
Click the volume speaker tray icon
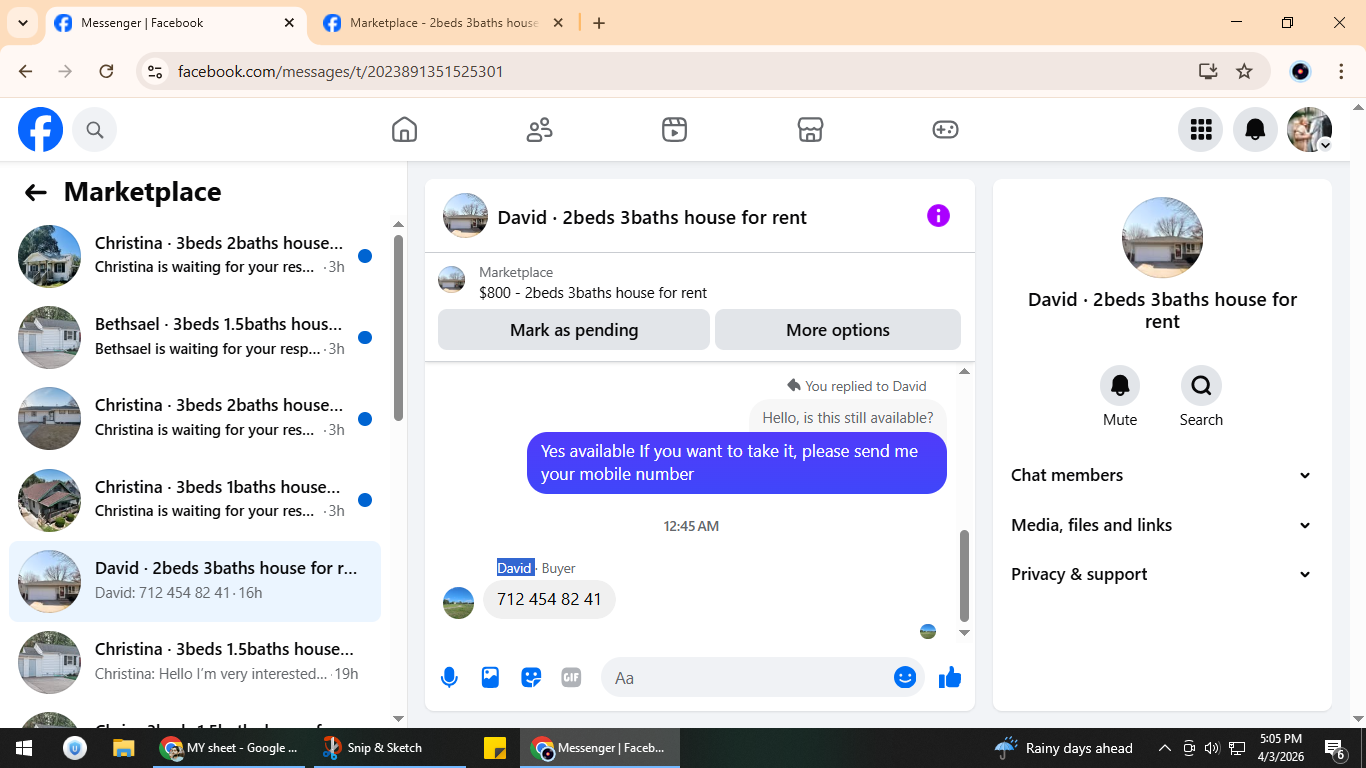(1212, 748)
